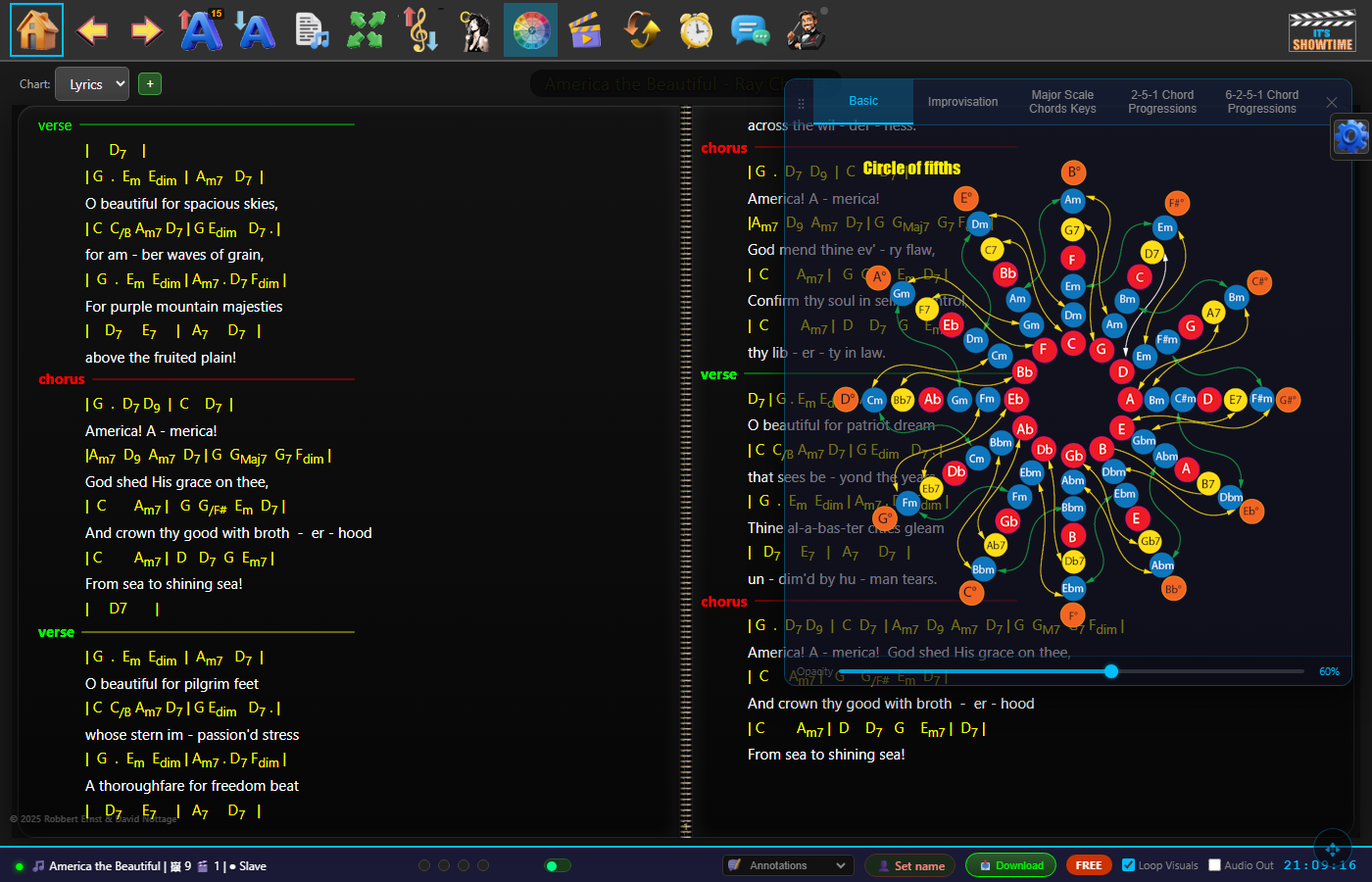Image resolution: width=1372 pixels, height=882 pixels.
Task: Click the Circle of fifths heading
Action: click(911, 169)
